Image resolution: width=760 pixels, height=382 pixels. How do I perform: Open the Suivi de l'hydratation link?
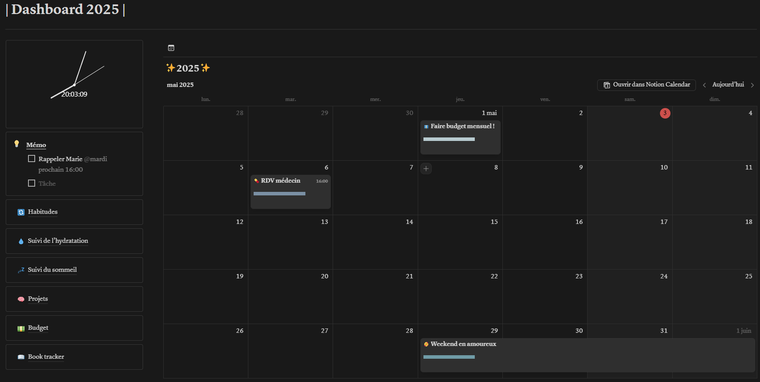[58, 241]
